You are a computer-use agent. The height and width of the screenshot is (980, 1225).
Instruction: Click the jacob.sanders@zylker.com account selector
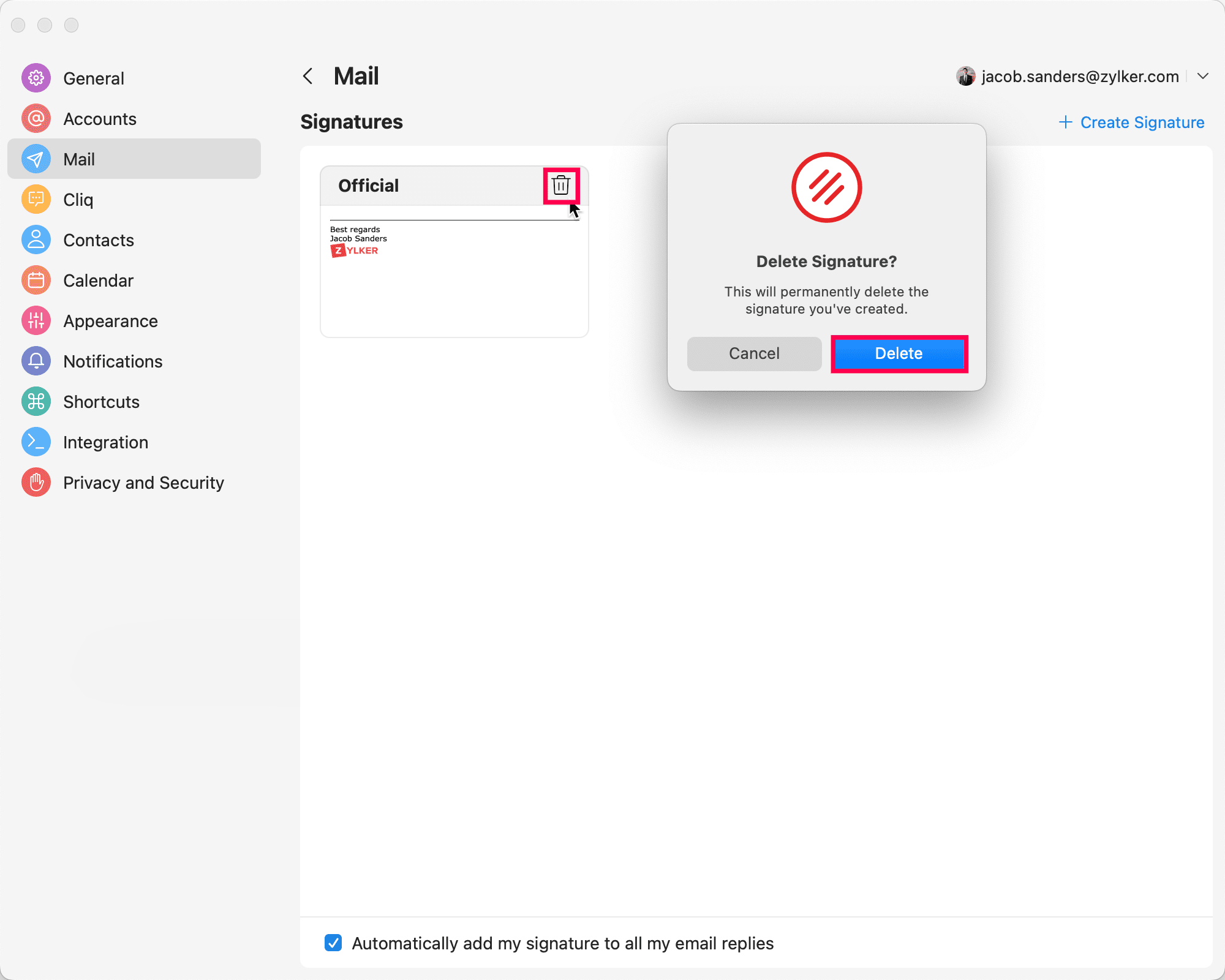tap(1079, 77)
